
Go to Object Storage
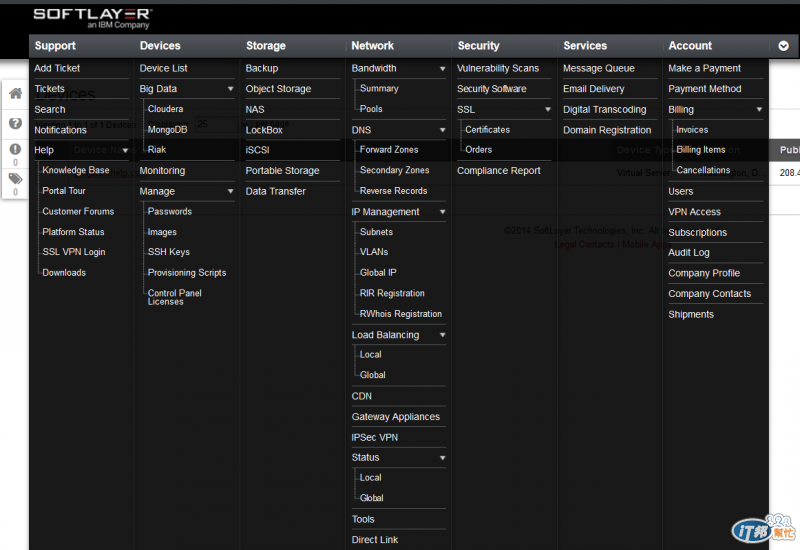coord(278,89)
